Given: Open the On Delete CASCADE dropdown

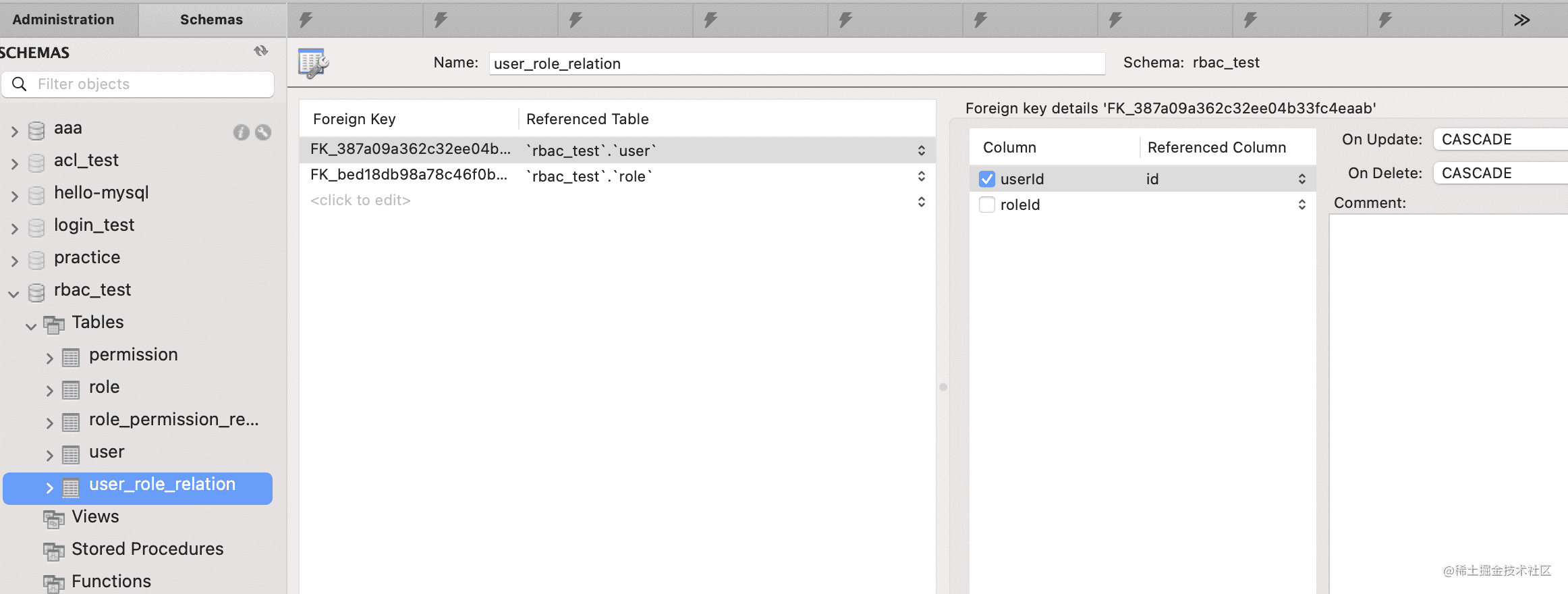Looking at the screenshot, I should click(x=1499, y=173).
